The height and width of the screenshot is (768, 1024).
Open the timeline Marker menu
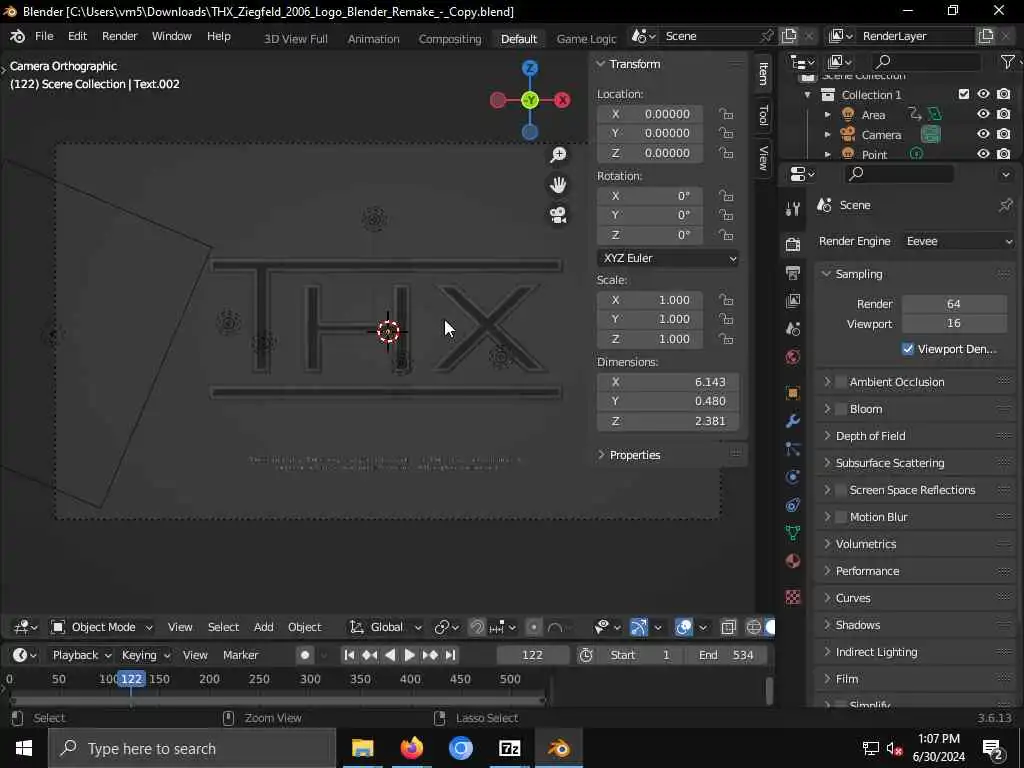[x=240, y=654]
